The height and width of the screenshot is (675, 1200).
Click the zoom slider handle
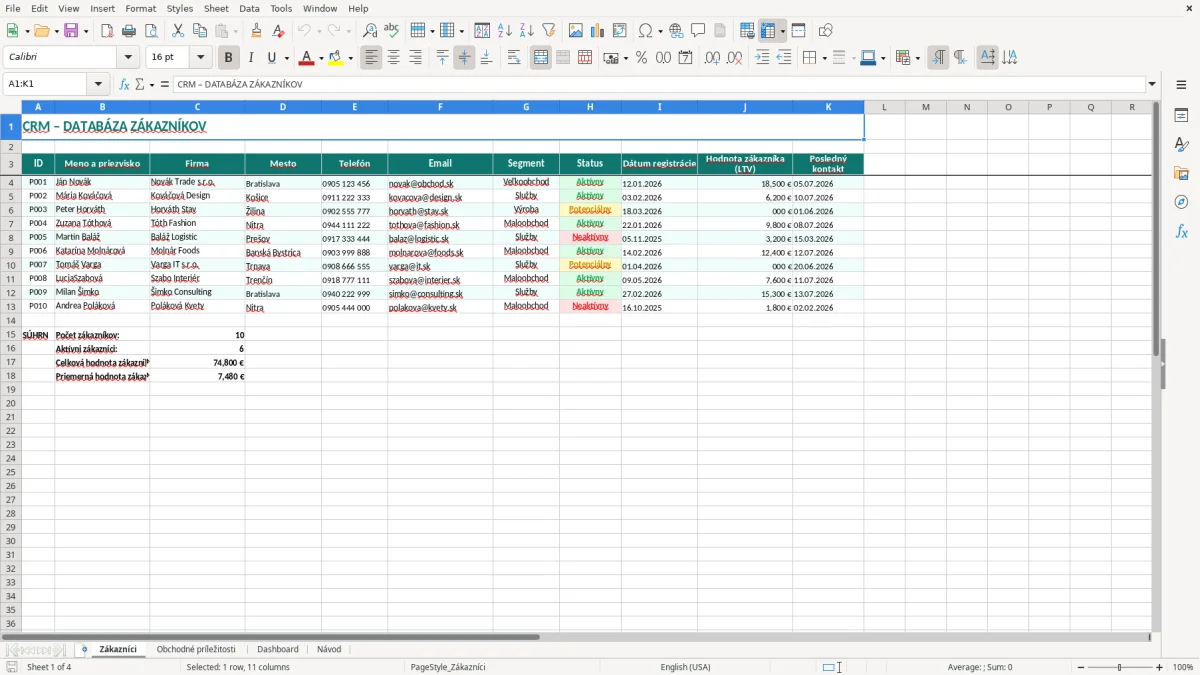click(1120, 667)
